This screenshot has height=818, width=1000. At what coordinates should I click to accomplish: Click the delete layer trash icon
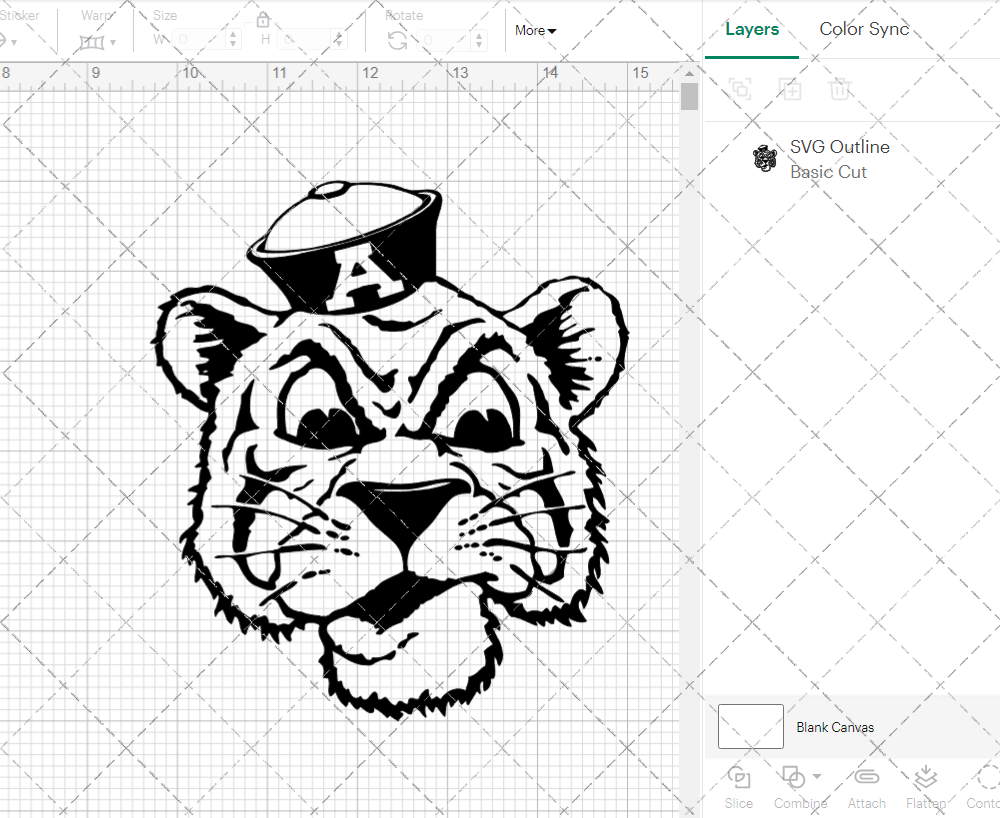841,89
